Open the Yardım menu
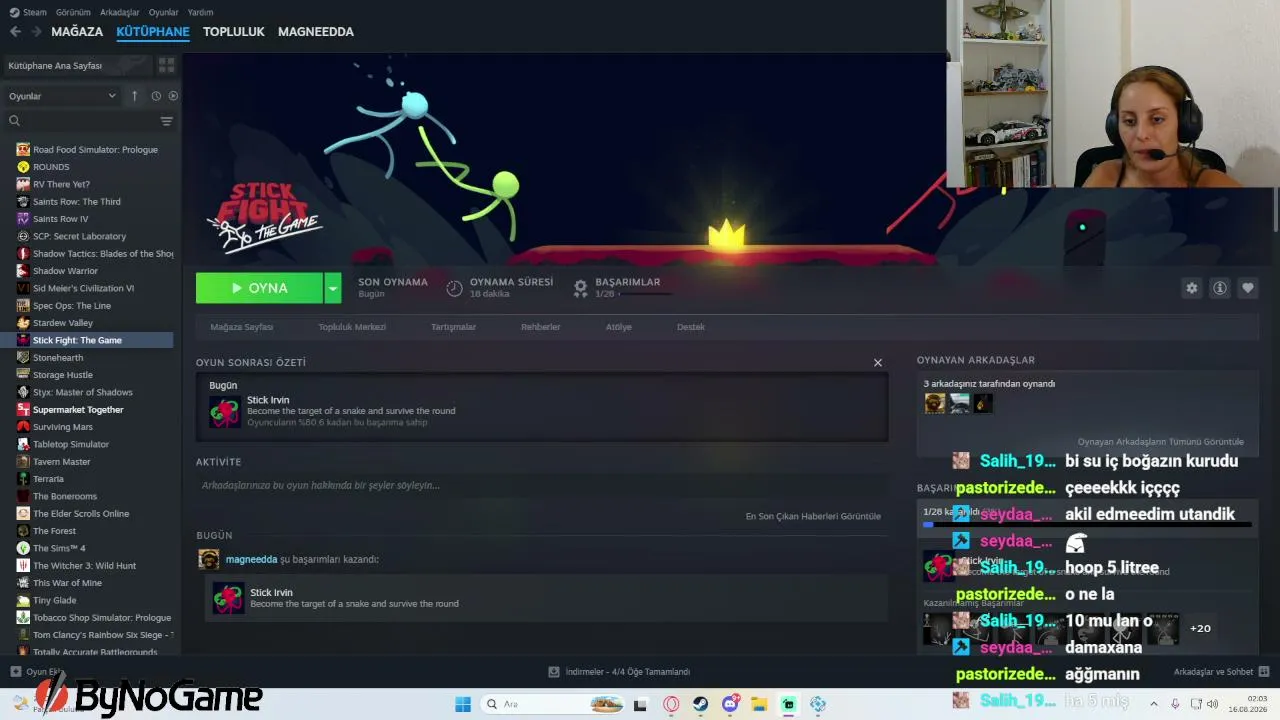The width and height of the screenshot is (1280, 720). coord(200,12)
